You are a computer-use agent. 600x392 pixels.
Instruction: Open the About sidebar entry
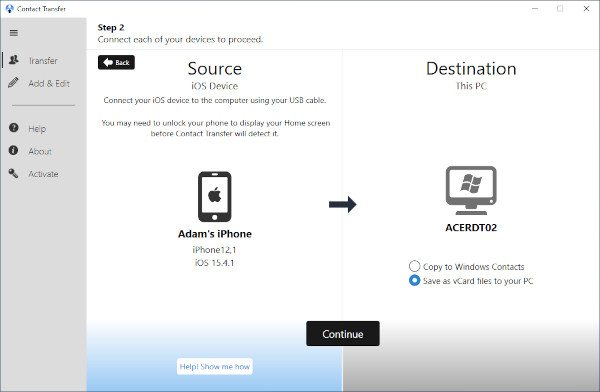point(44,151)
